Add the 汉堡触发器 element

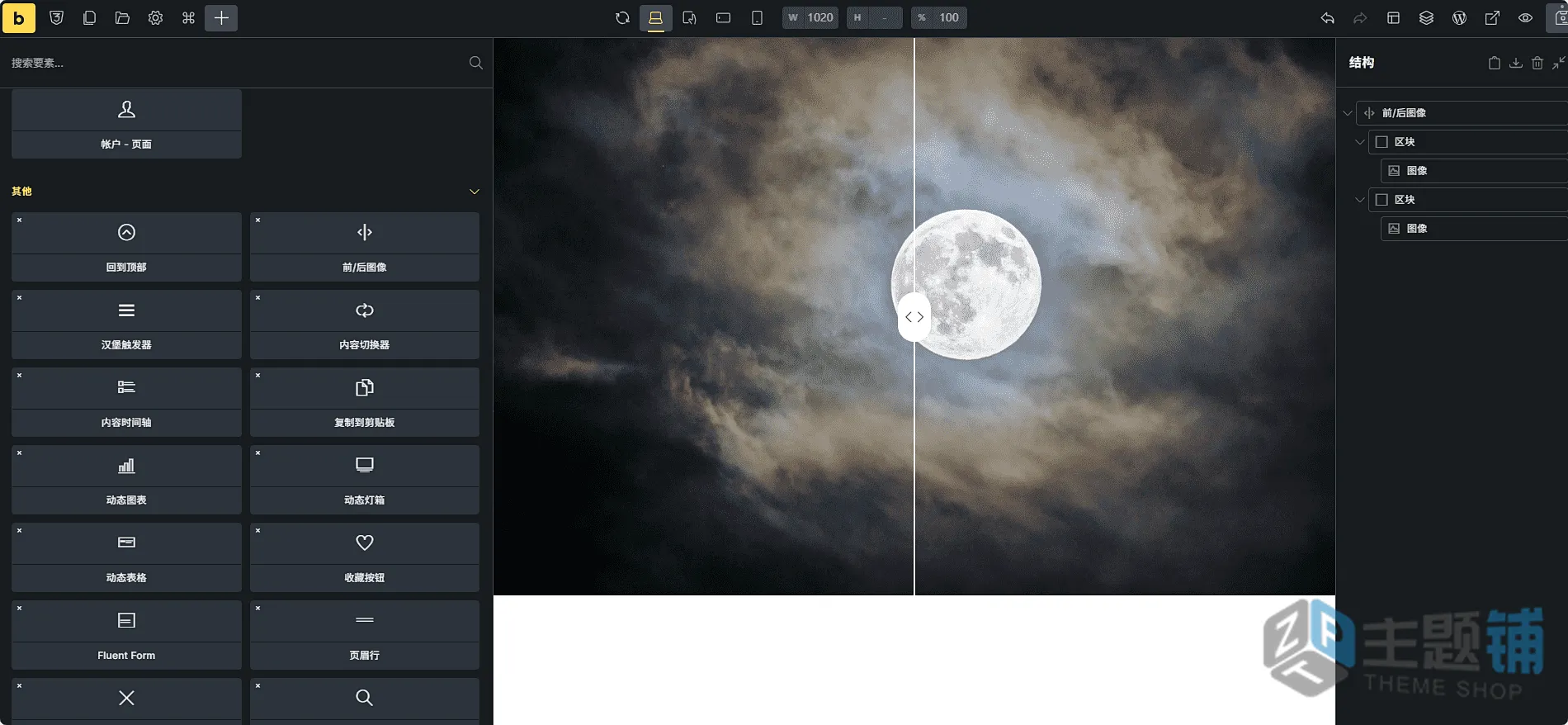126,325
